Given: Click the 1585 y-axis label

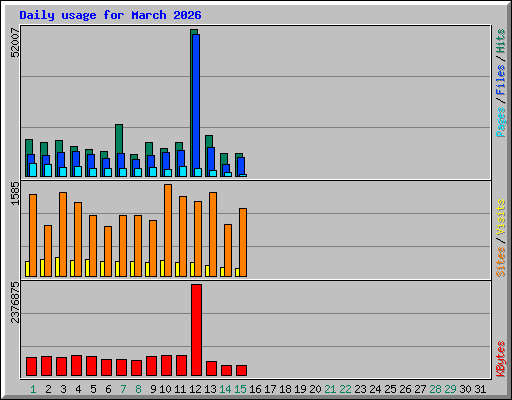Looking at the screenshot, I should click(x=15, y=193).
